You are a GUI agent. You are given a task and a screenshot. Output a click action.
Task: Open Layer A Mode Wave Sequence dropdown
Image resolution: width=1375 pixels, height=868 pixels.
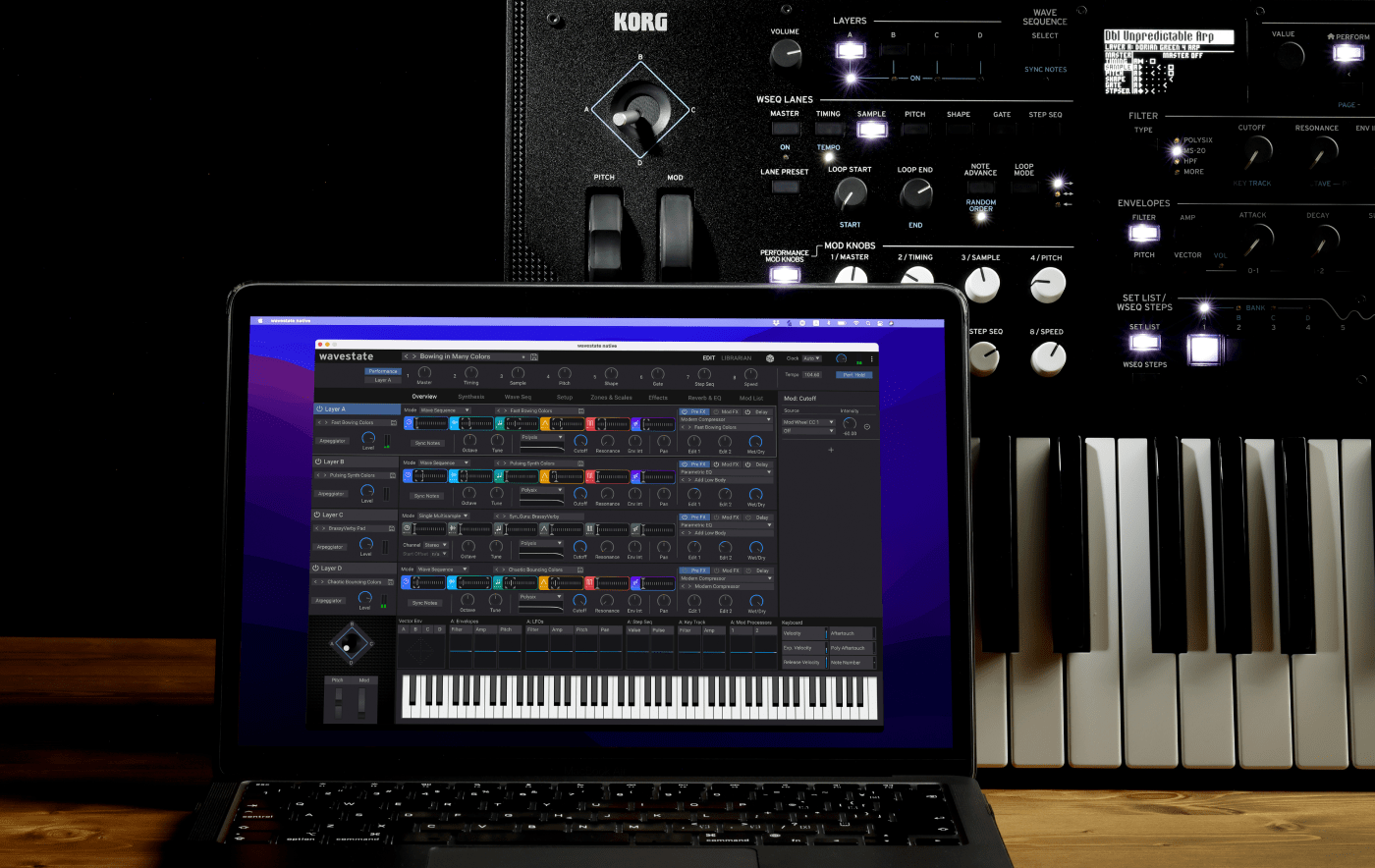445,410
